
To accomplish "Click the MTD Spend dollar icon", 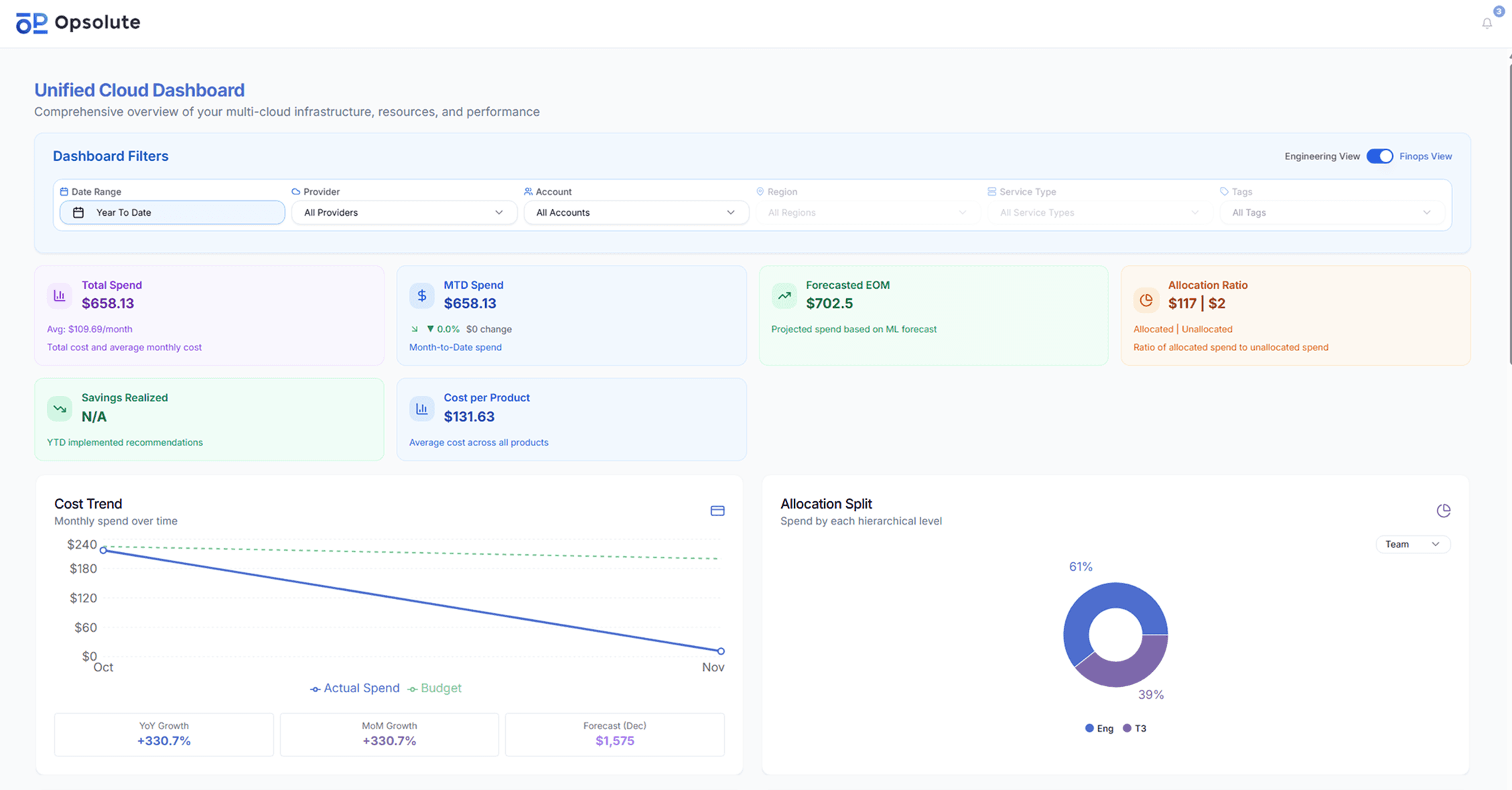I will pos(421,295).
